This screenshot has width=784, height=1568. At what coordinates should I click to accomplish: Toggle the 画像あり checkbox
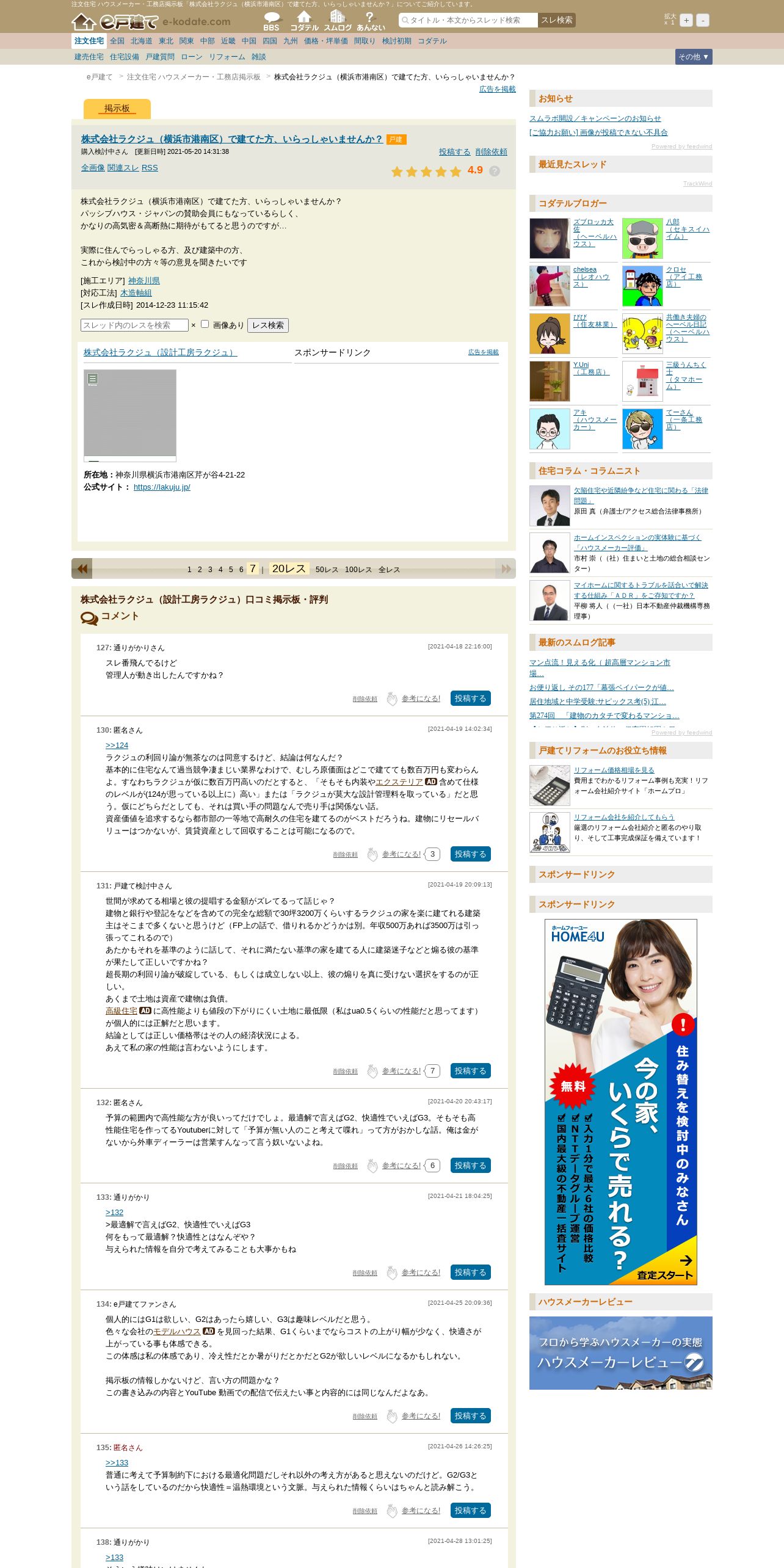[x=205, y=324]
